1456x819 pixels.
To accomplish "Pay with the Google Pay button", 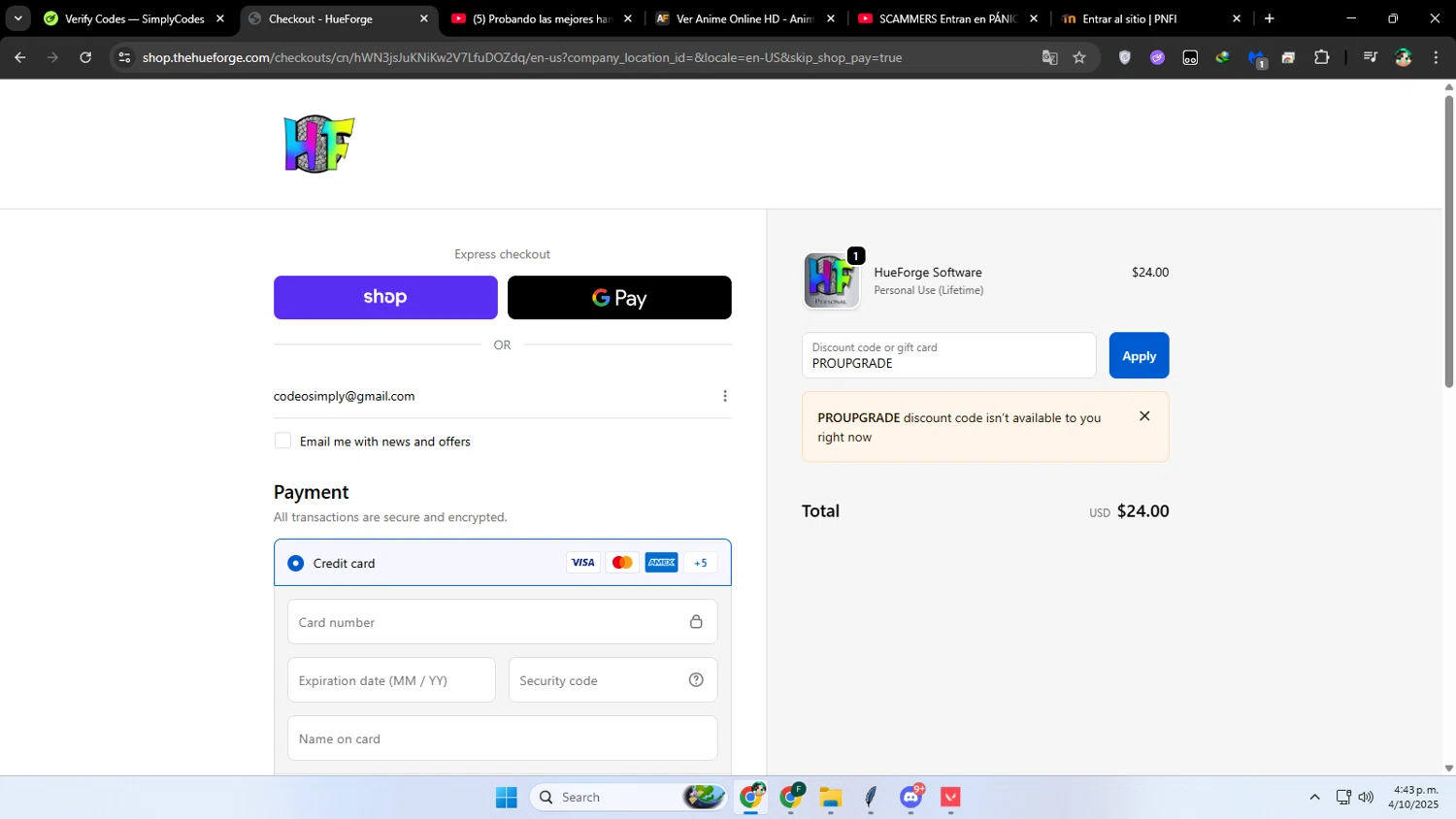I will pos(619,297).
